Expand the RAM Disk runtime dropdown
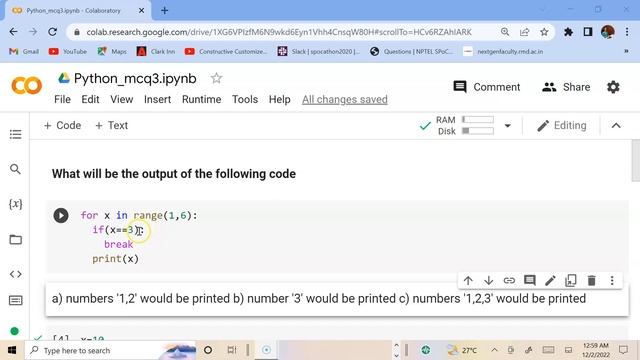This screenshot has height=360, width=640. click(x=507, y=126)
